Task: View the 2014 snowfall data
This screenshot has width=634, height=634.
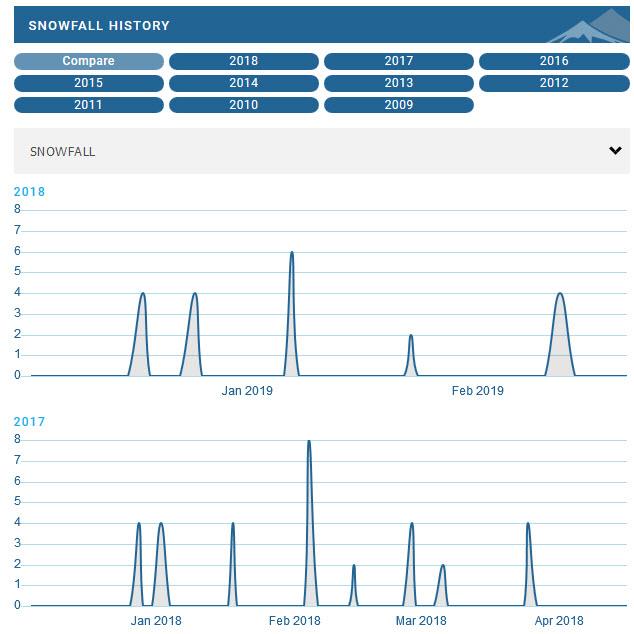Action: coord(243,83)
